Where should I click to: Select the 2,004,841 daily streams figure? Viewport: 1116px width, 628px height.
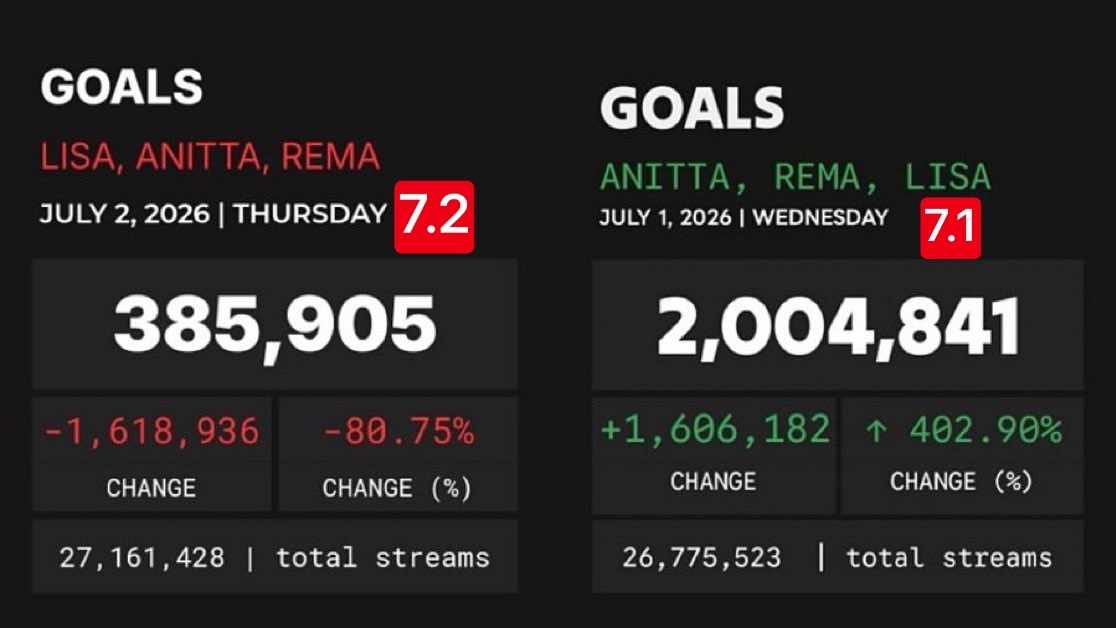point(838,327)
